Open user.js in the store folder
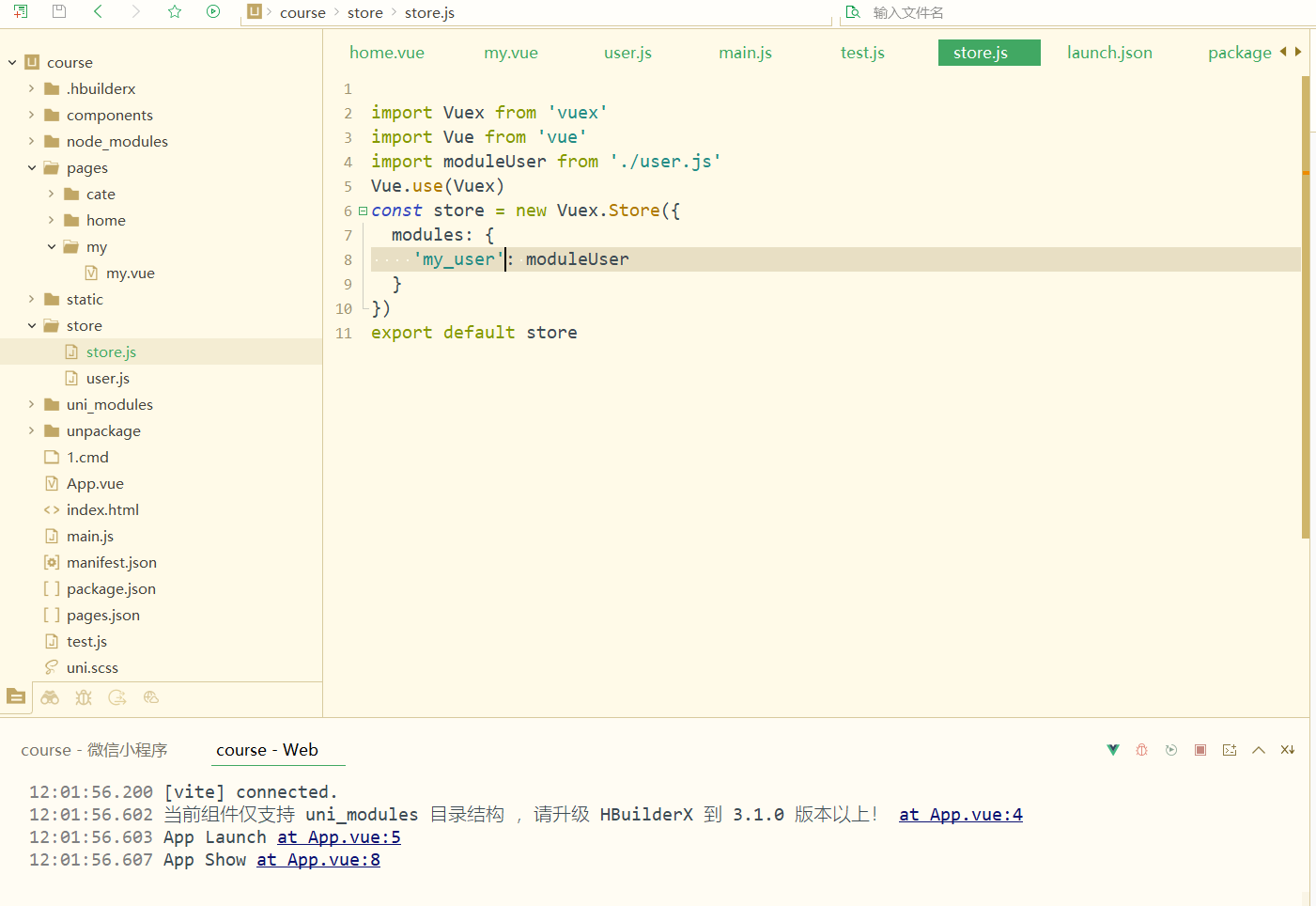This screenshot has height=906, width=1316. pyautogui.click(x=108, y=378)
